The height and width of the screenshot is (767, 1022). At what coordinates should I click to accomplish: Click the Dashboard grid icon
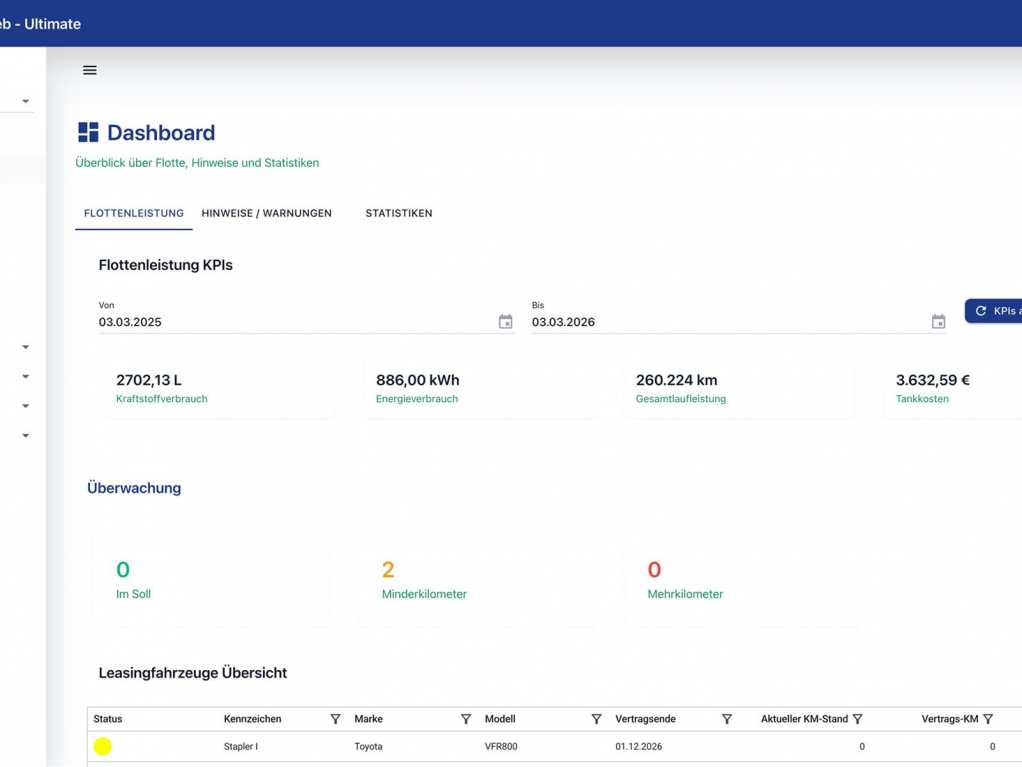click(x=88, y=133)
